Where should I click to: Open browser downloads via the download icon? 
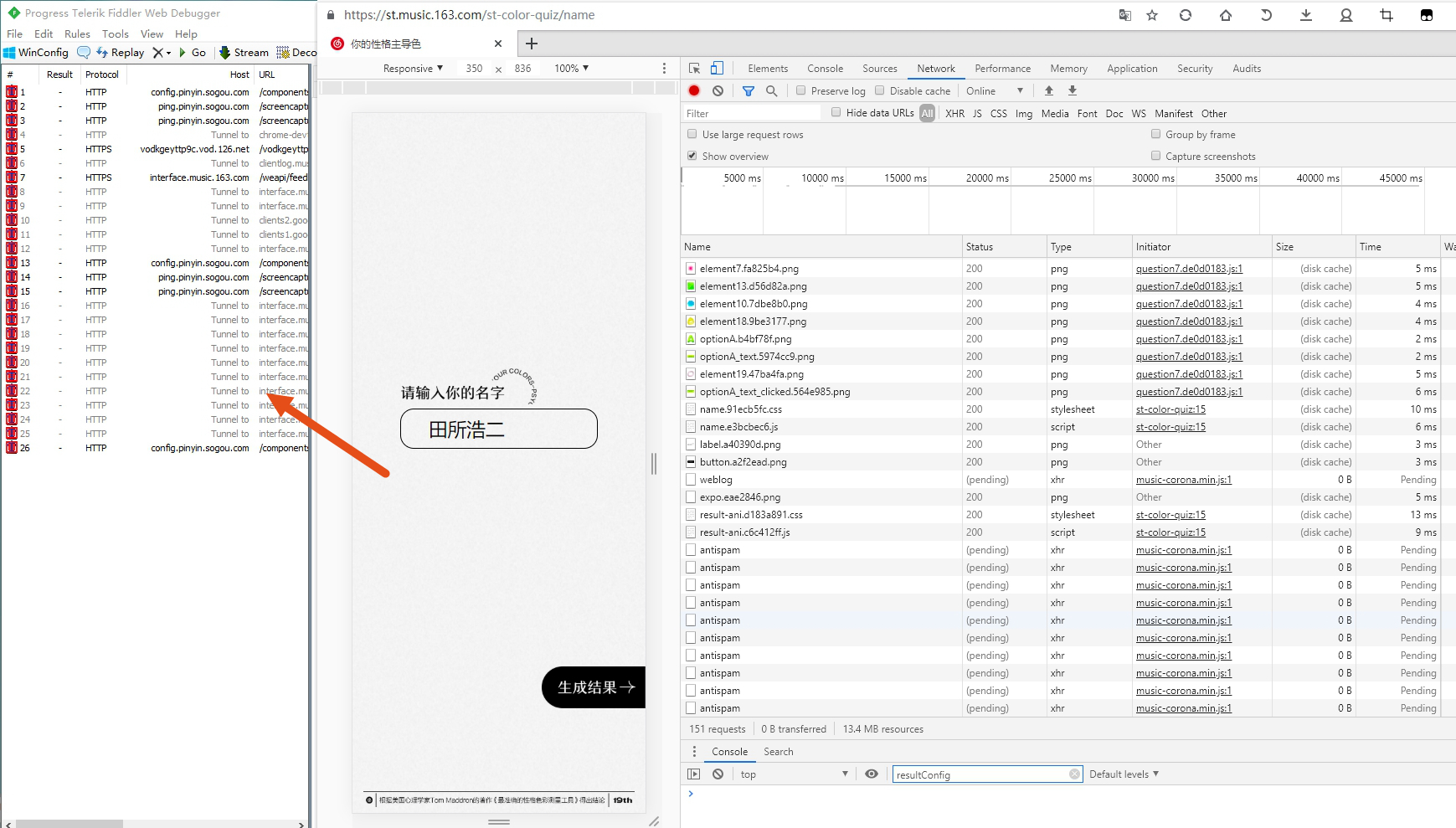tap(1306, 15)
